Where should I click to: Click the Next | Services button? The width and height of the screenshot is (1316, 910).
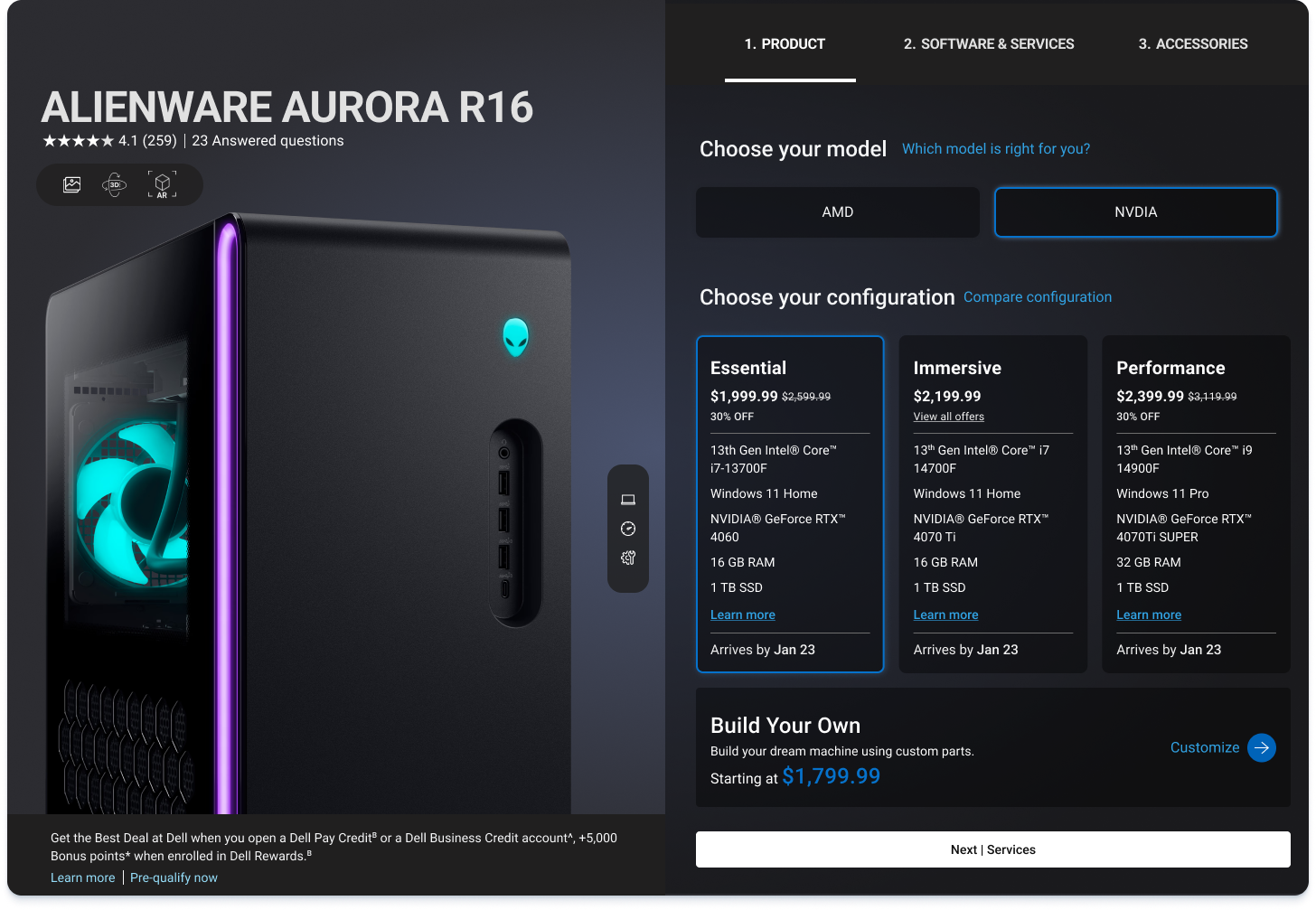[x=993, y=849]
